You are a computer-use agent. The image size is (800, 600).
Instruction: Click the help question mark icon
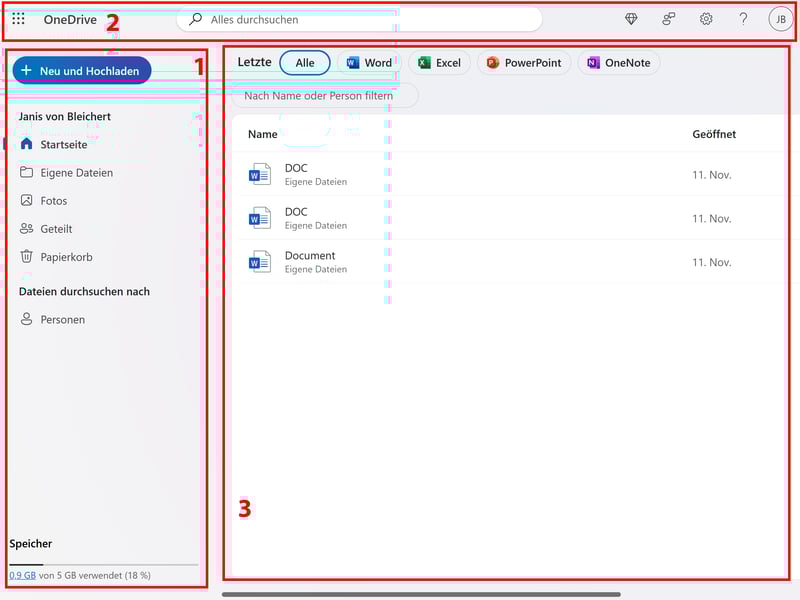(743, 19)
